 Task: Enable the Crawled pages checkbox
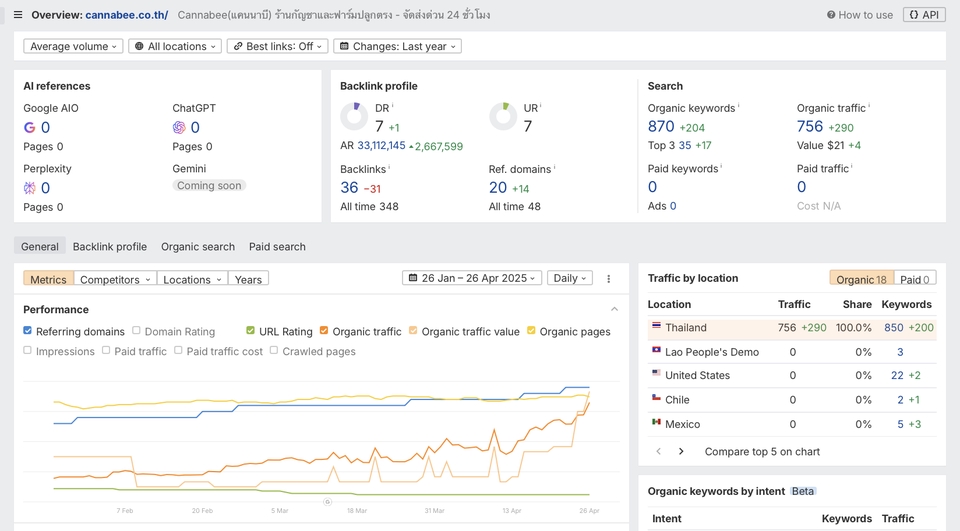pos(274,350)
